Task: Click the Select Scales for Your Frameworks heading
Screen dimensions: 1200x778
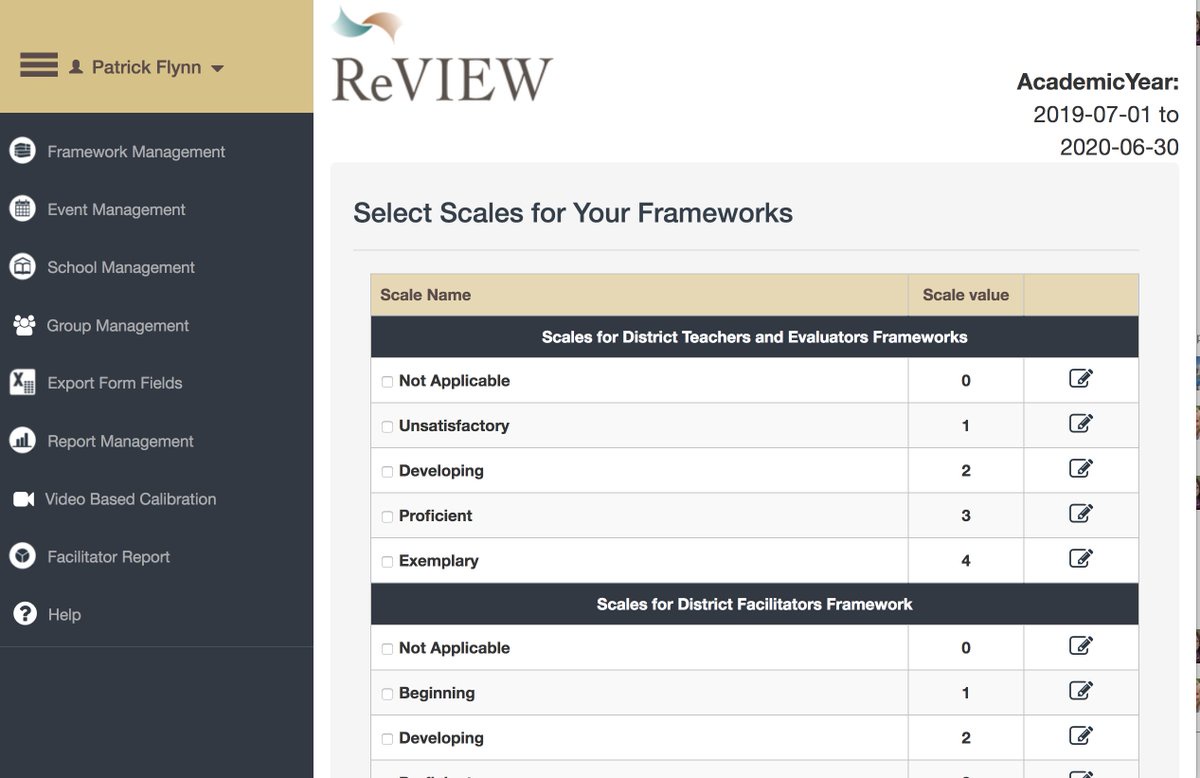Action: pyautogui.click(x=573, y=213)
